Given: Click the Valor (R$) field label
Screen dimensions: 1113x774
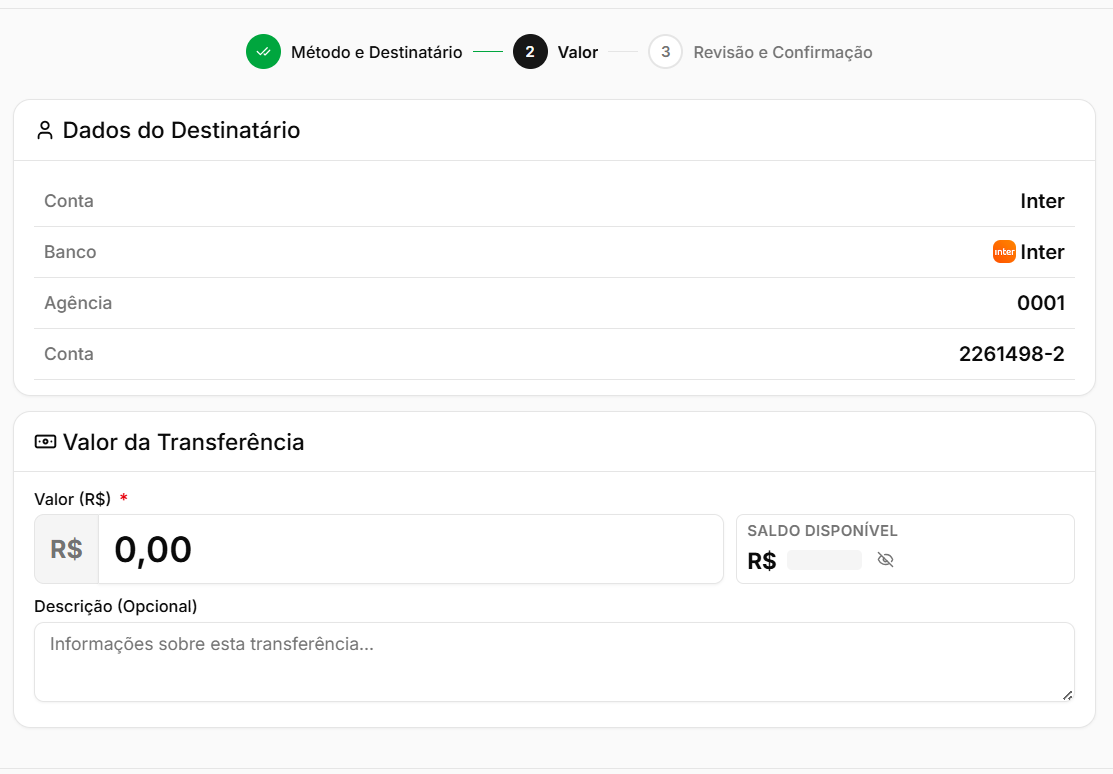Looking at the screenshot, I should [72, 499].
